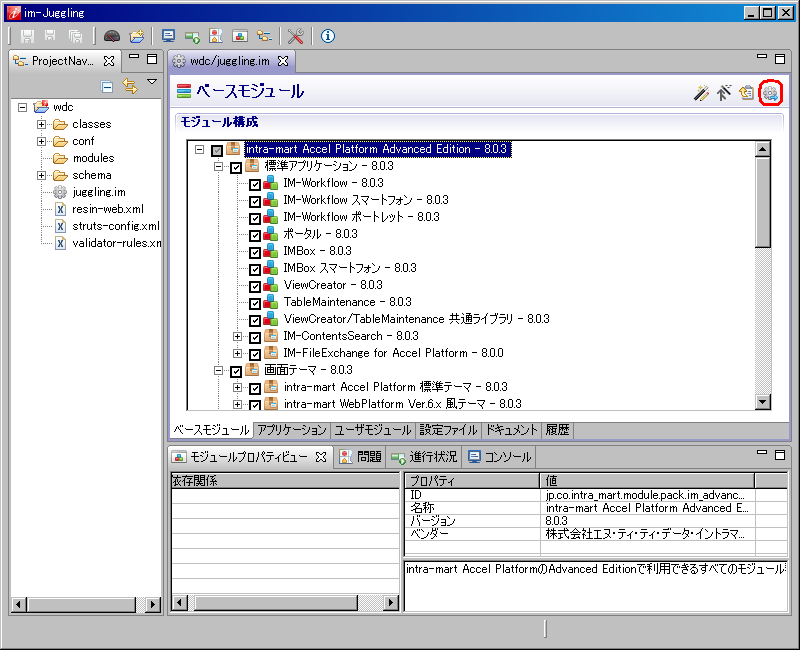Click the 依存関係 pane scroll right arrow
Image resolution: width=800 pixels, height=650 pixels.
(391, 603)
